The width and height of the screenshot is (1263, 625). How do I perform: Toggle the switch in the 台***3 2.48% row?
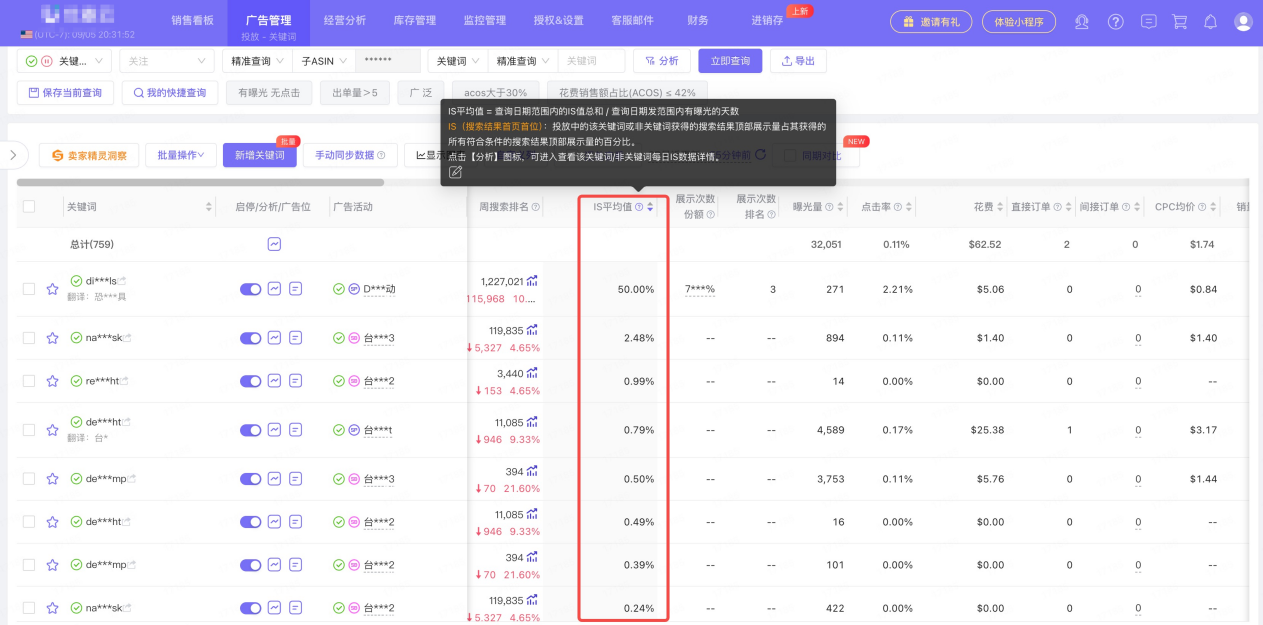click(x=250, y=338)
